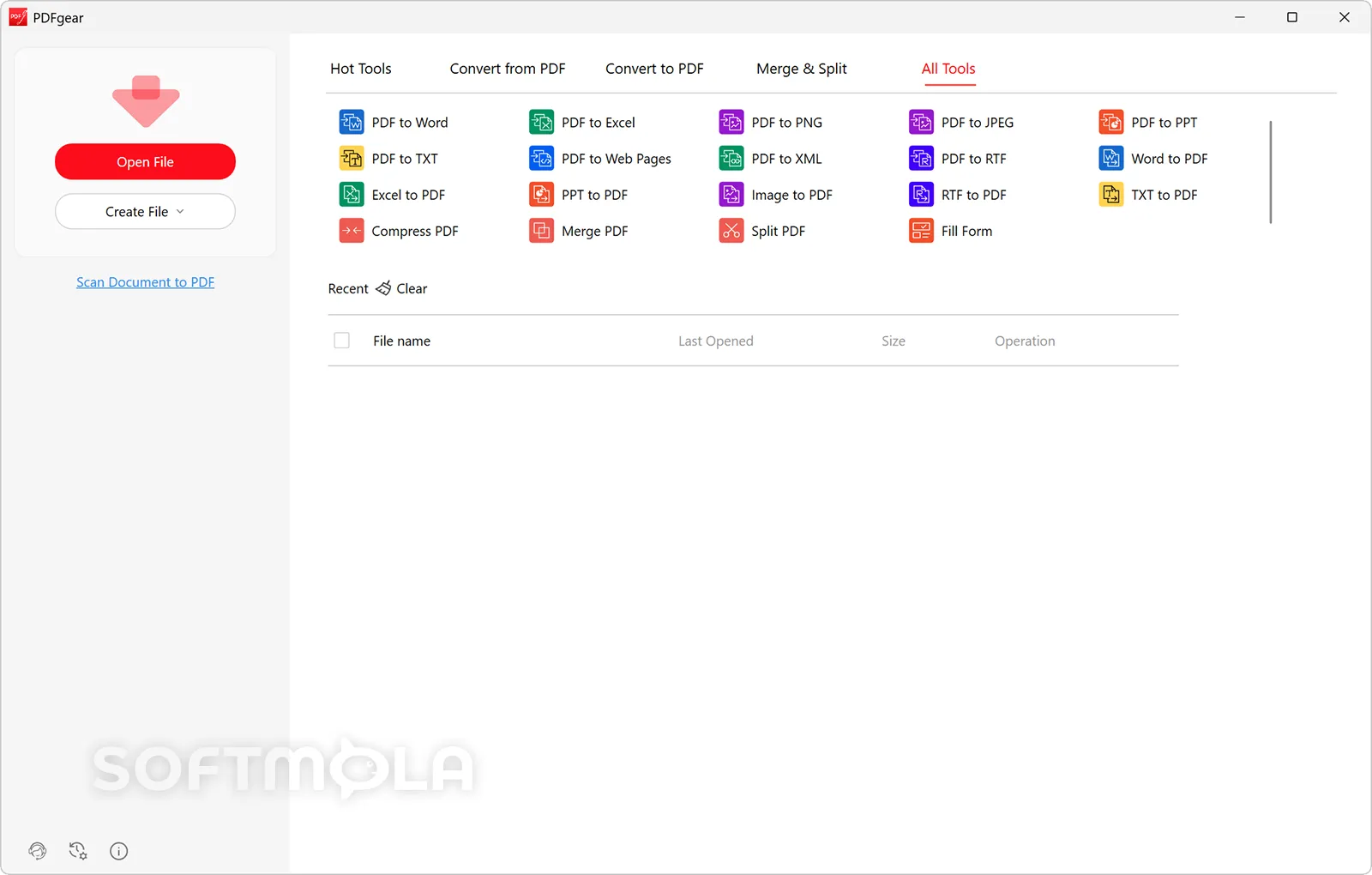This screenshot has width=1372, height=875.
Task: Click the Clear text next to Recent
Action: click(x=412, y=289)
